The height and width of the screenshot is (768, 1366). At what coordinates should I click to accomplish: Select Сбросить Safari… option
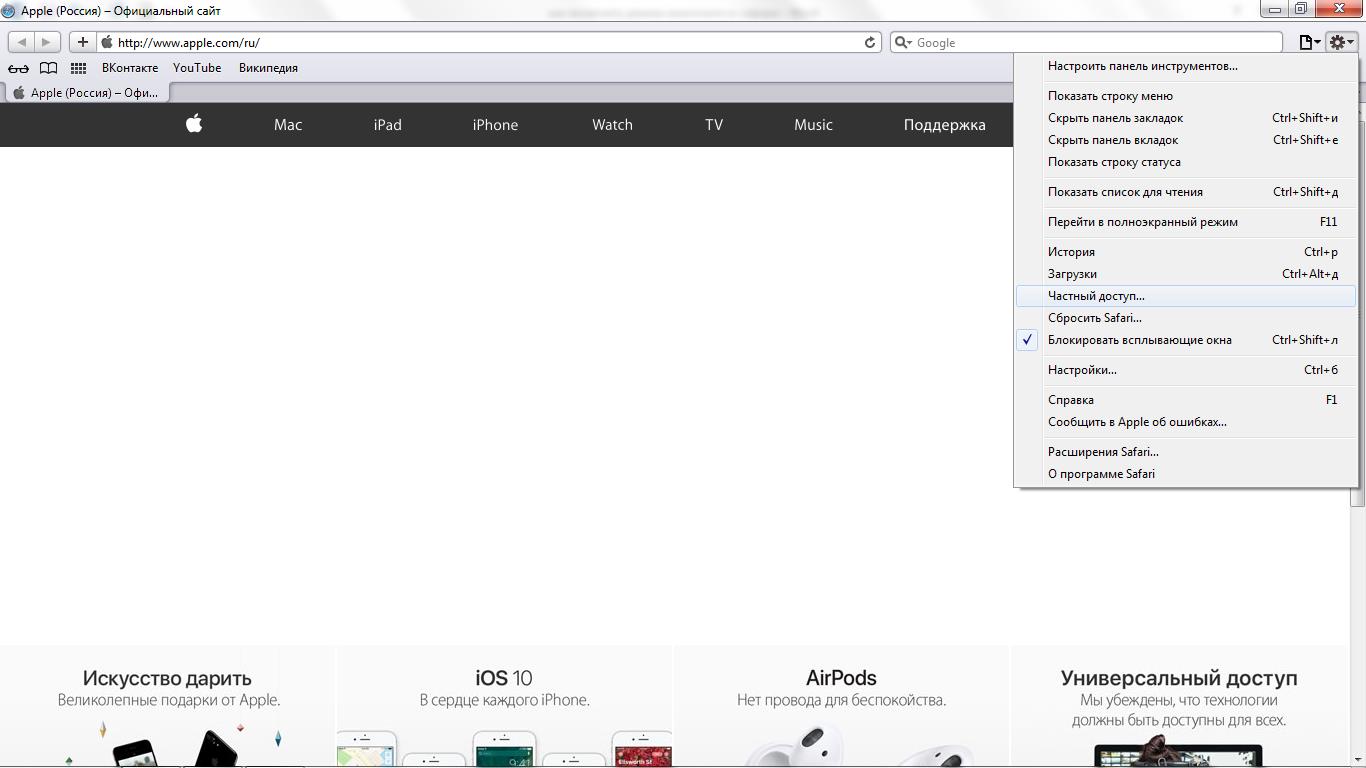click(1186, 318)
